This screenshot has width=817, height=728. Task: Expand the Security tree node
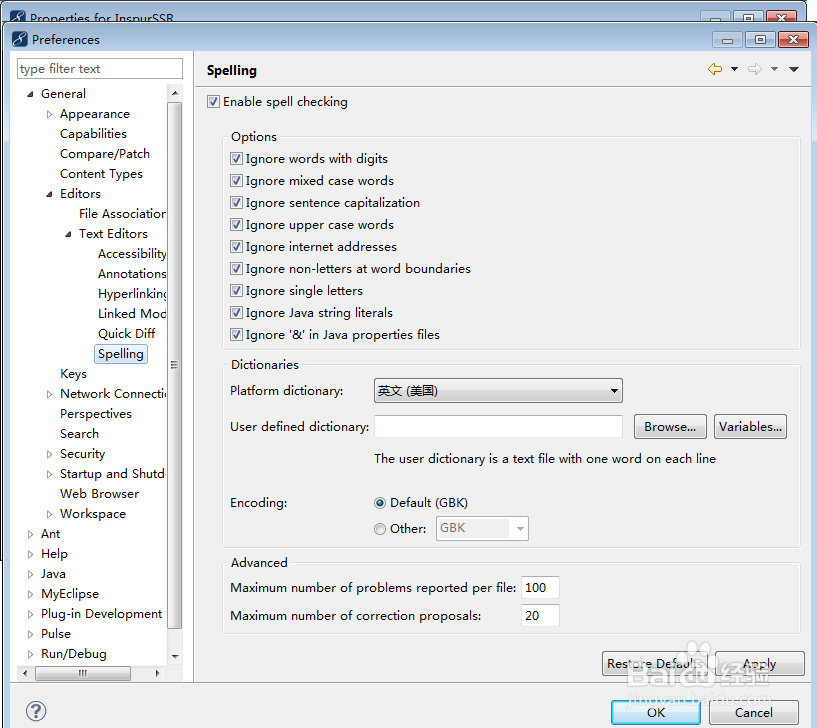(49, 454)
